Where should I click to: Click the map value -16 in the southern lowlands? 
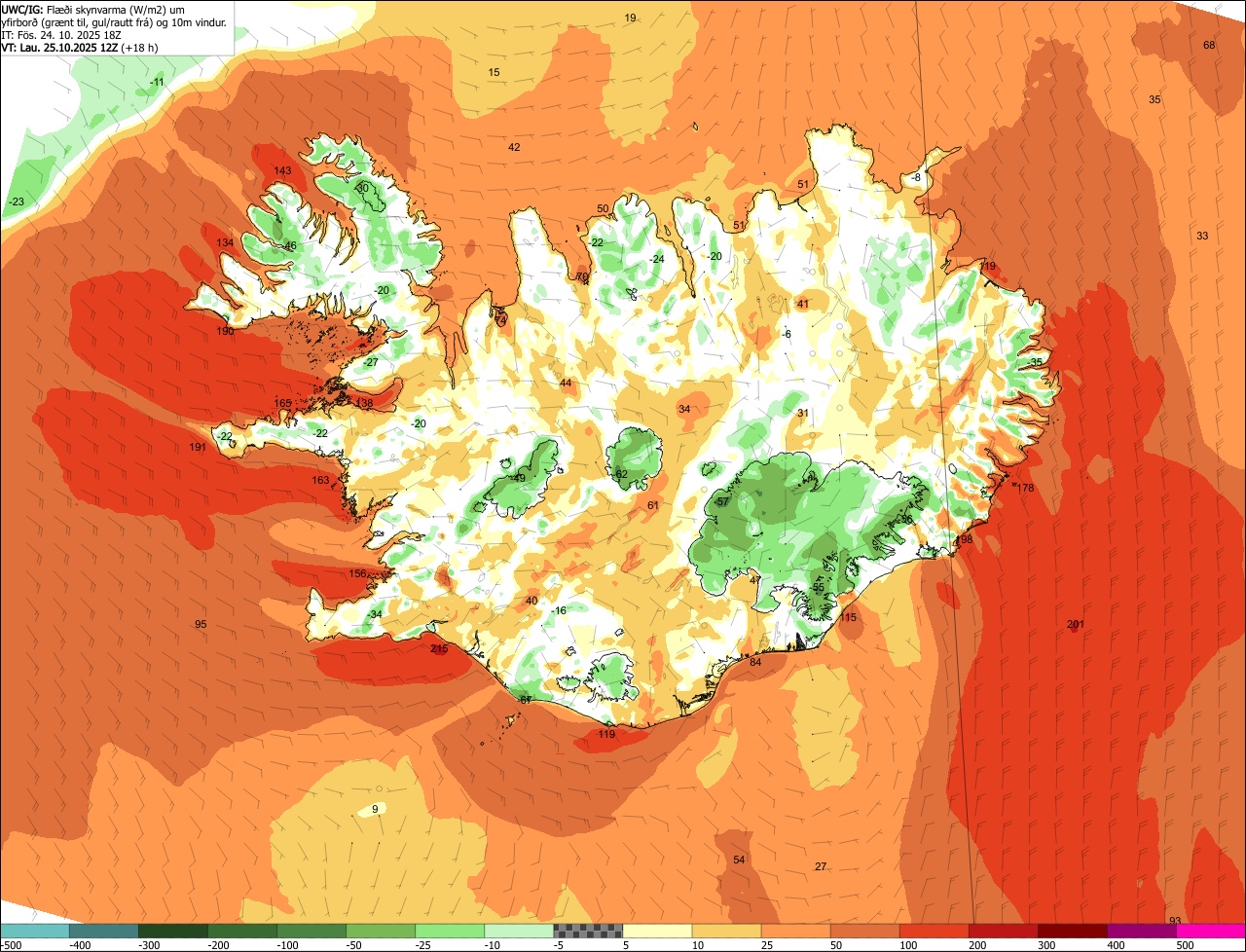558,610
